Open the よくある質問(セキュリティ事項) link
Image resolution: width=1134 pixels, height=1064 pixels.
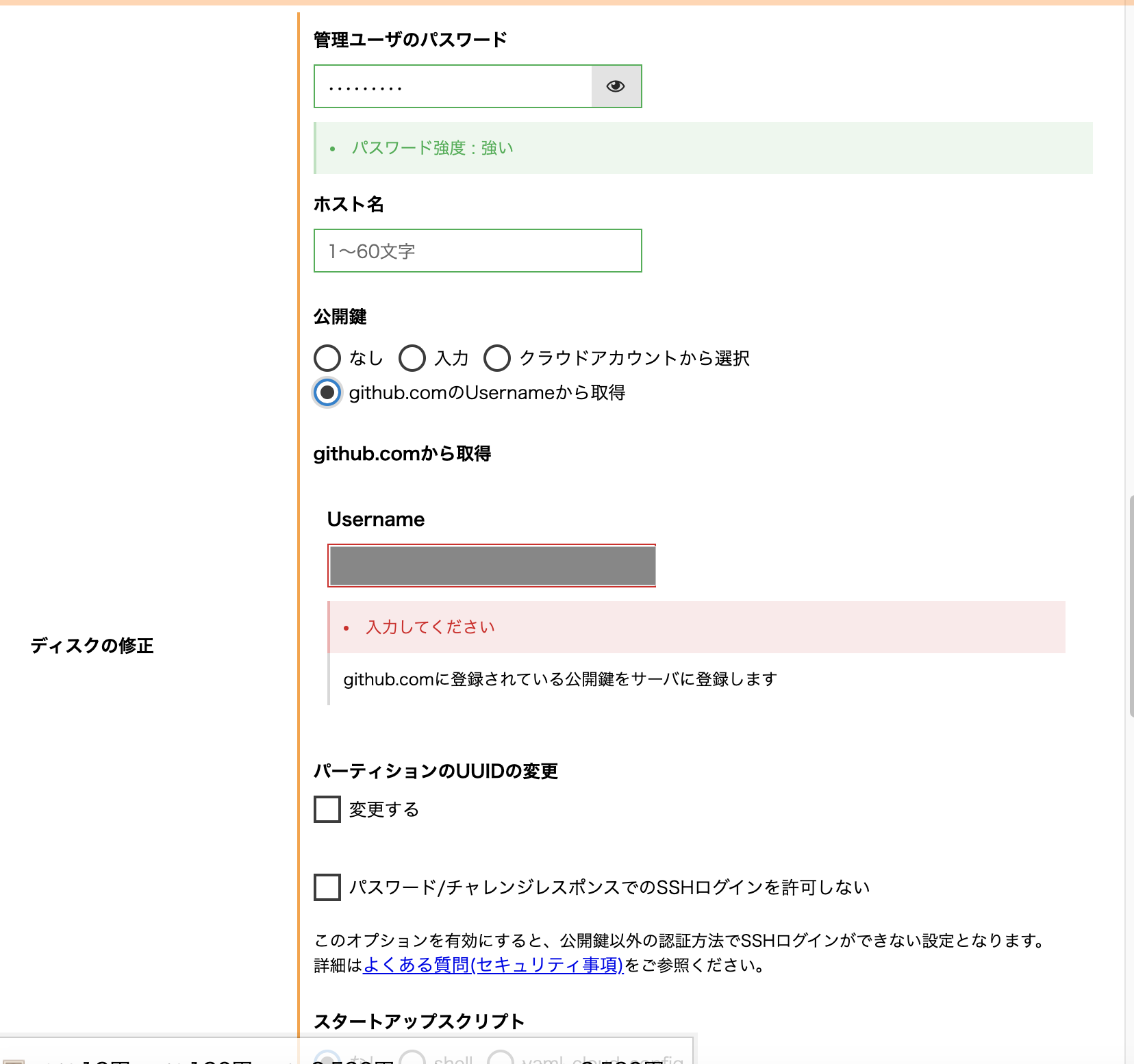[x=492, y=966]
